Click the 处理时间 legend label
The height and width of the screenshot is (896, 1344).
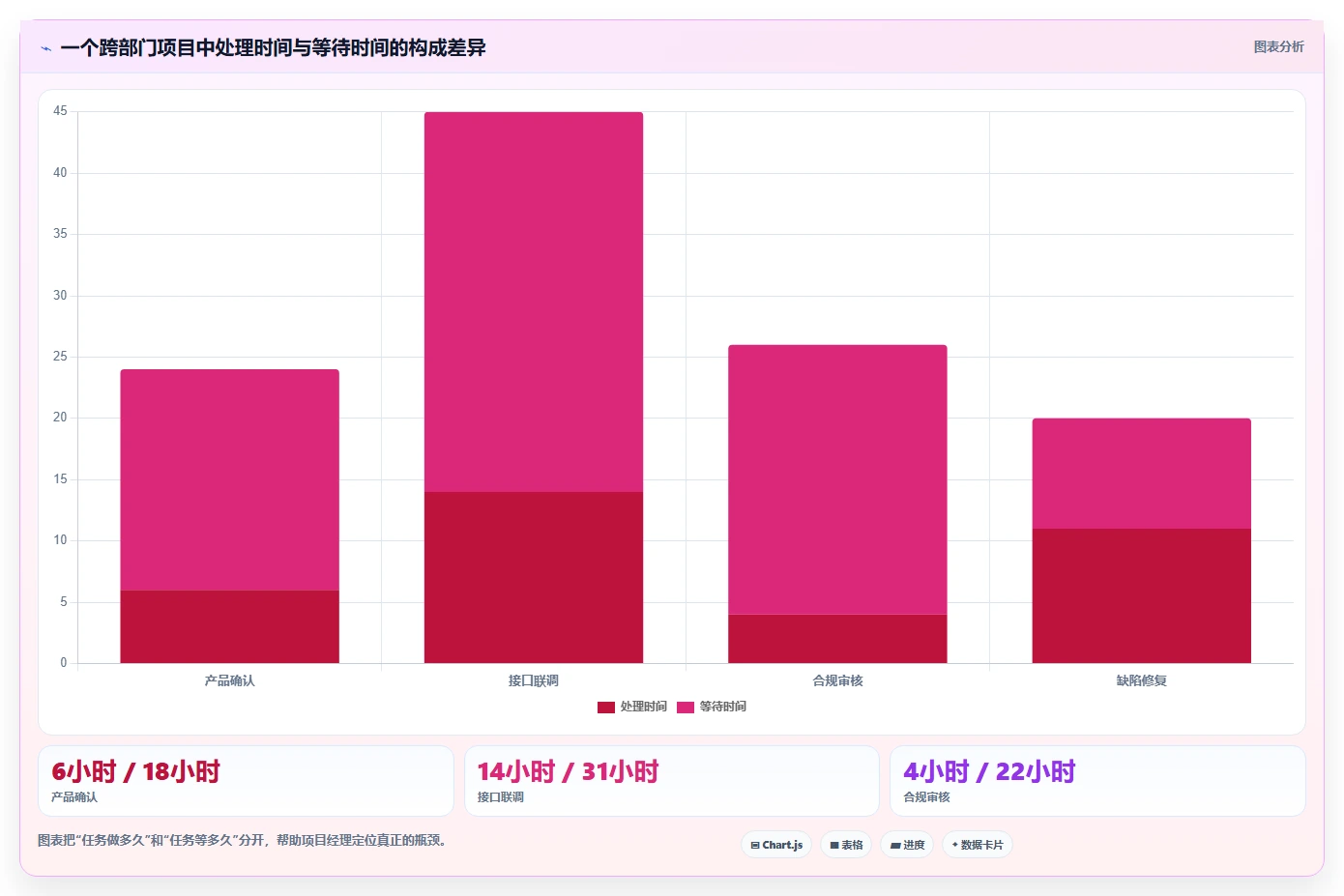644,707
